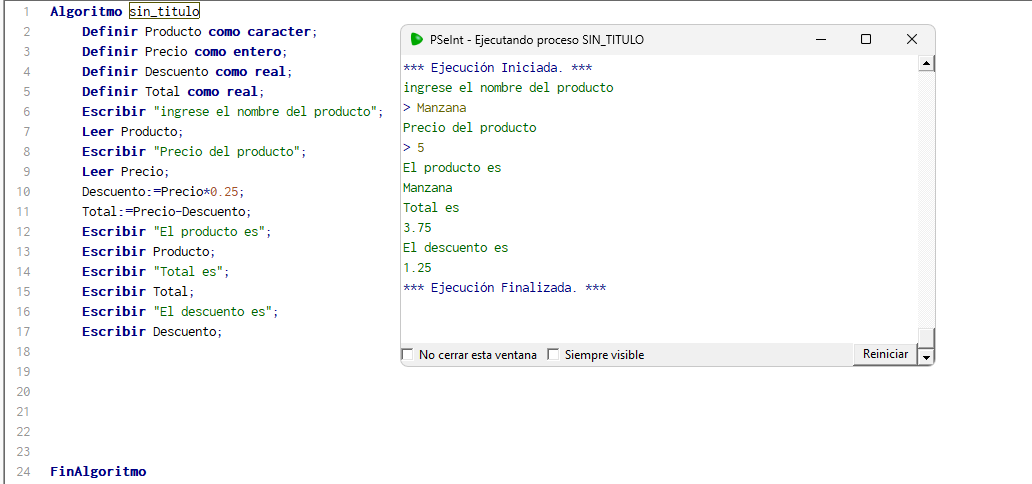This screenshot has height=484, width=1032.
Task: Select the algorithm name sin_titulo in editor
Action: (164, 12)
